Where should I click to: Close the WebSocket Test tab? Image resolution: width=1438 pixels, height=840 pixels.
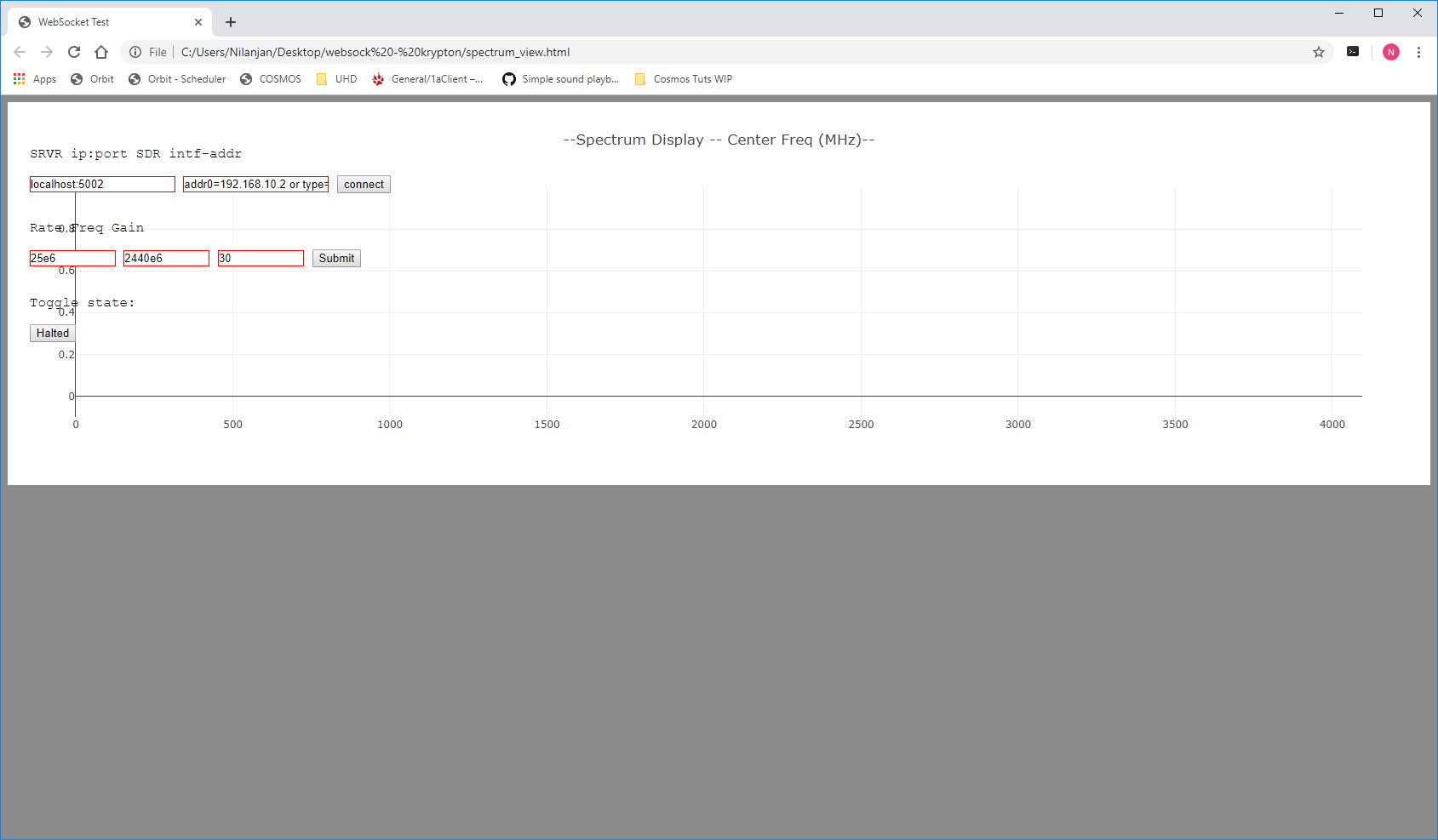pyautogui.click(x=198, y=22)
